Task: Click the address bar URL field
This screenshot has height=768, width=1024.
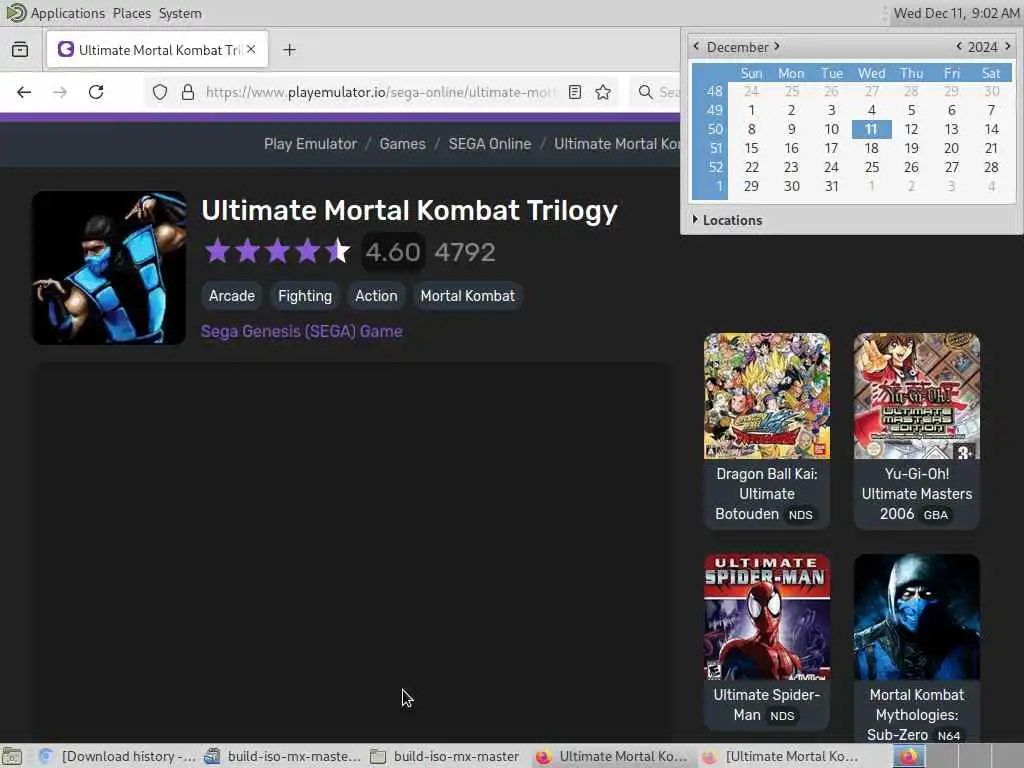Action: 380,92
